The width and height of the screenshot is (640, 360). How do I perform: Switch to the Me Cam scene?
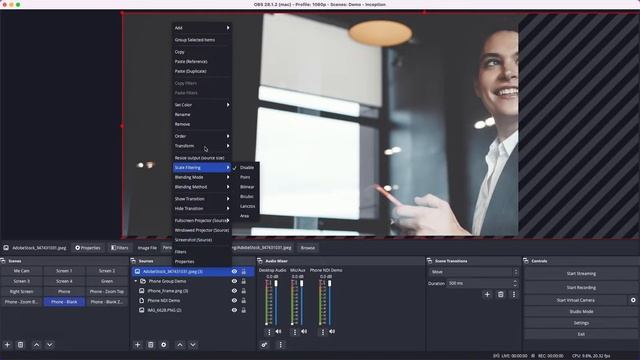pyautogui.click(x=22, y=271)
